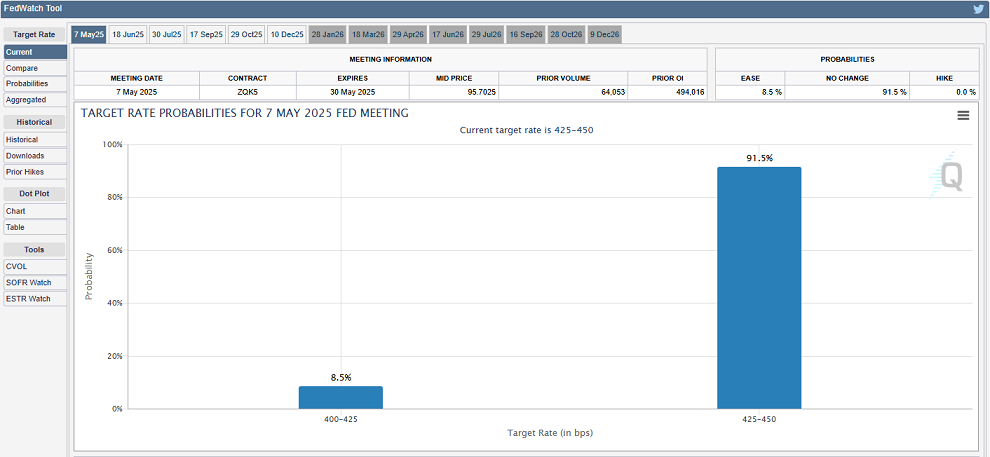Open the Compare view in sidebar

pos(22,68)
